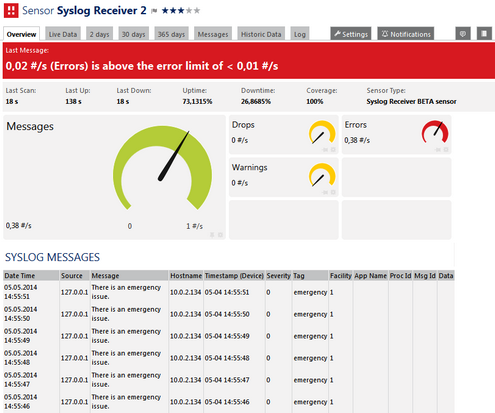Image resolution: width=495 pixels, height=413 pixels.
Task: Click the settings icon on Warnings gauge
Action: (333, 192)
